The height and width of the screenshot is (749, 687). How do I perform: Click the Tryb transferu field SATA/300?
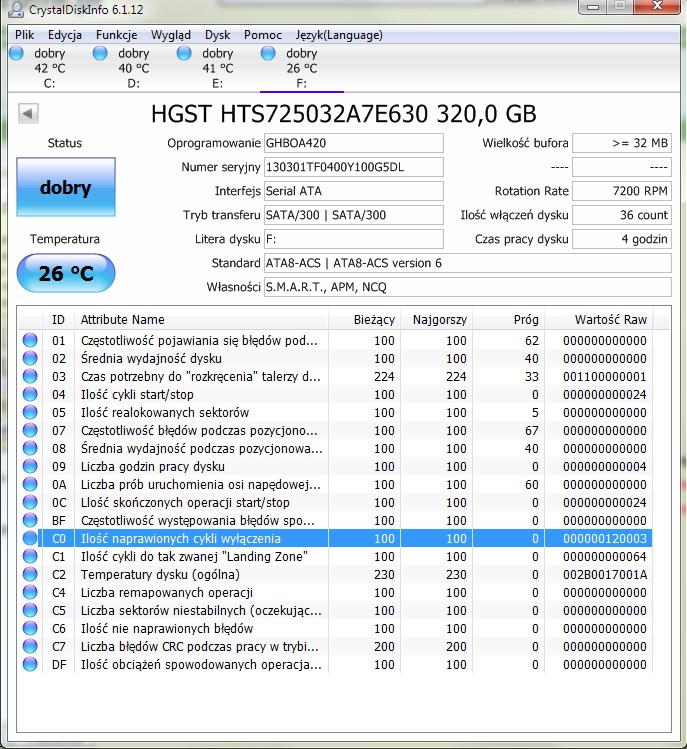pyautogui.click(x=354, y=215)
